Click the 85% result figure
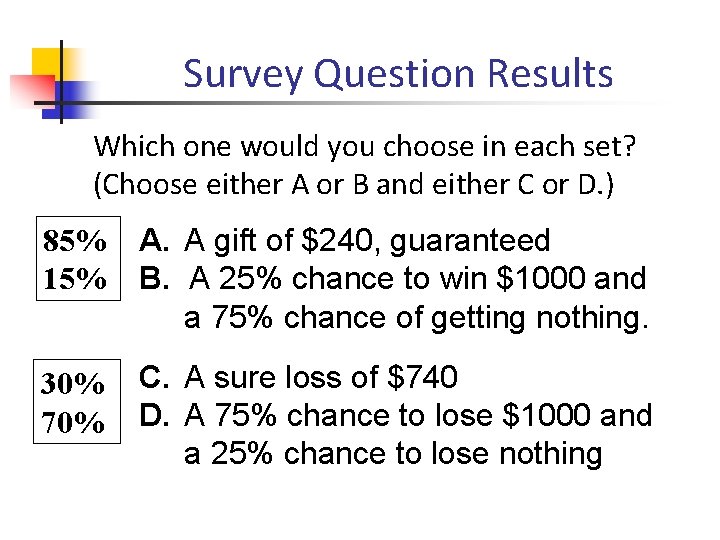 [75, 241]
